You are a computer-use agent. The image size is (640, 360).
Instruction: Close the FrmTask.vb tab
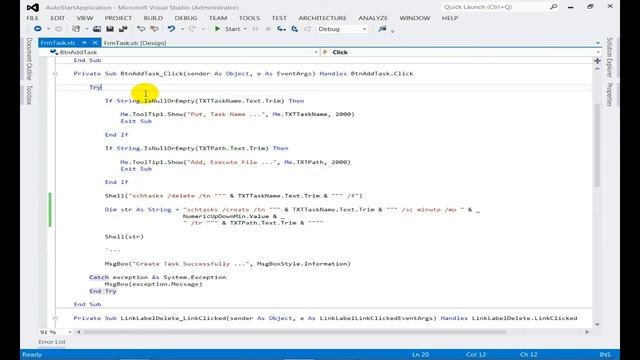pos(95,42)
